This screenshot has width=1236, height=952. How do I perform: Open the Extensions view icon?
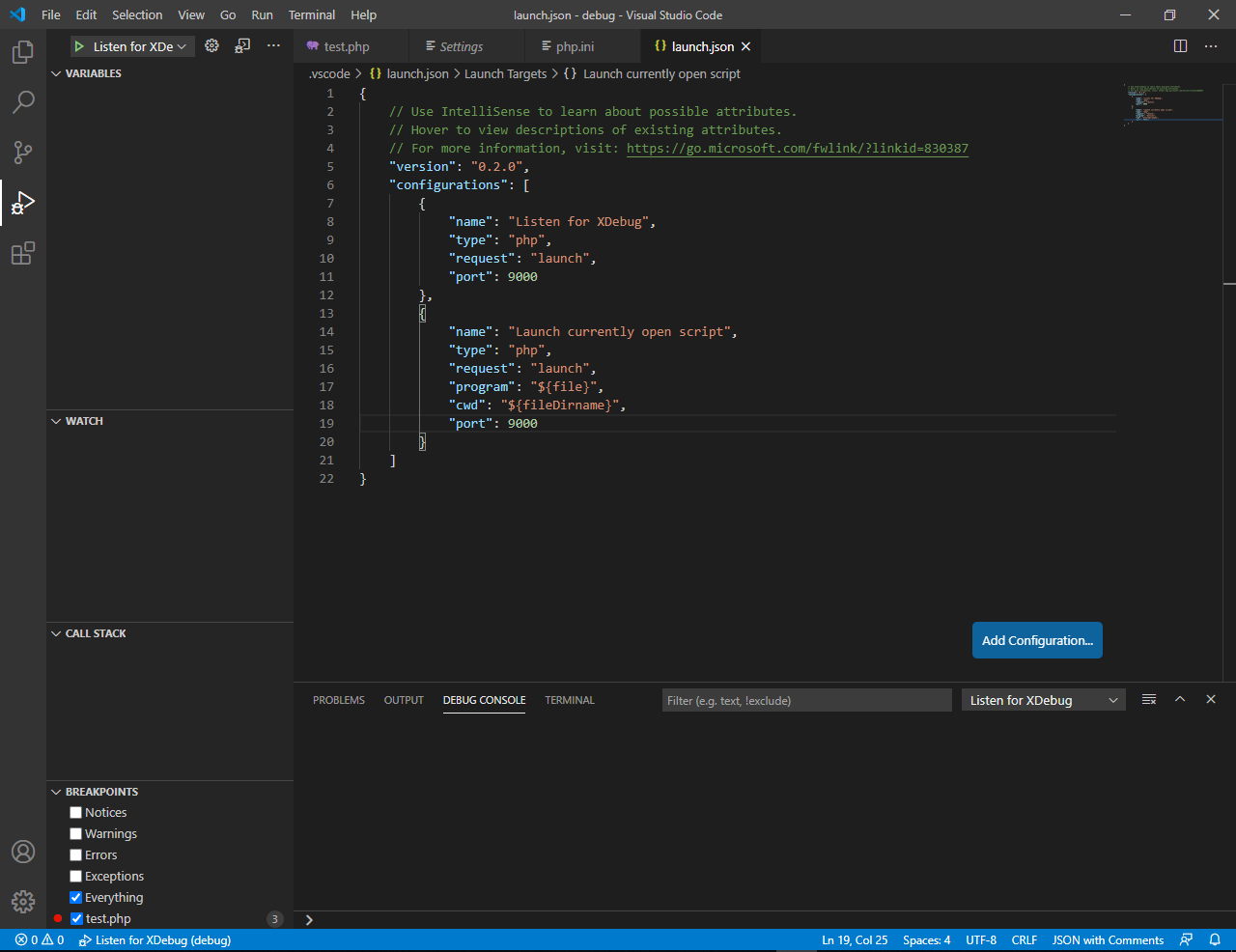(23, 253)
